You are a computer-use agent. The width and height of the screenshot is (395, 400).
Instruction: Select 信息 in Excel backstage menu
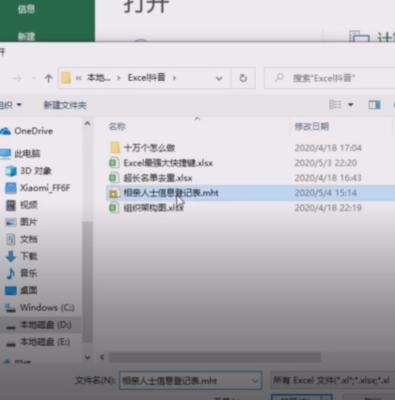pyautogui.click(x=26, y=9)
